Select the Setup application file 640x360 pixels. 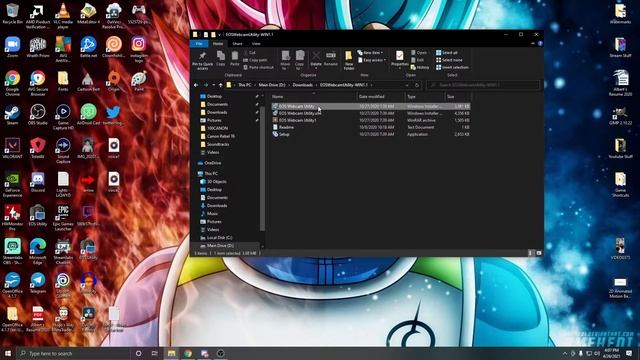pos(371,134)
